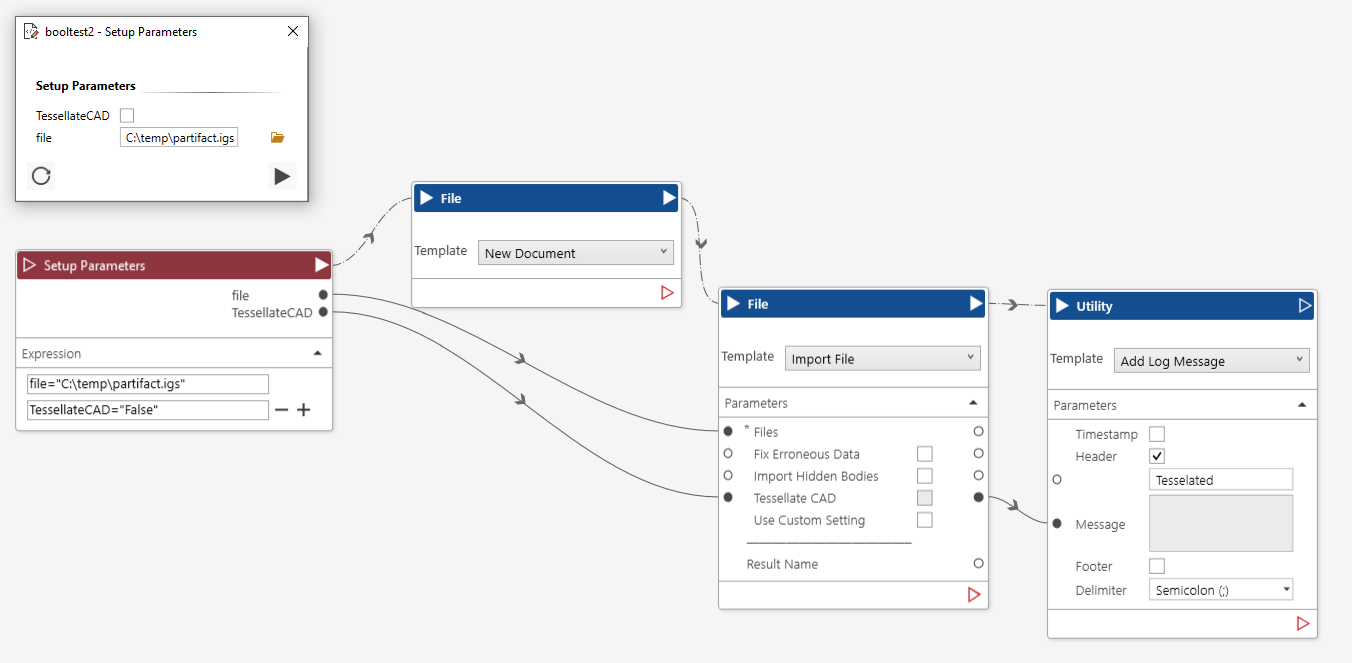The width and height of the screenshot is (1352, 663).
Task: Open the Import File template dropdown
Action: [x=883, y=359]
